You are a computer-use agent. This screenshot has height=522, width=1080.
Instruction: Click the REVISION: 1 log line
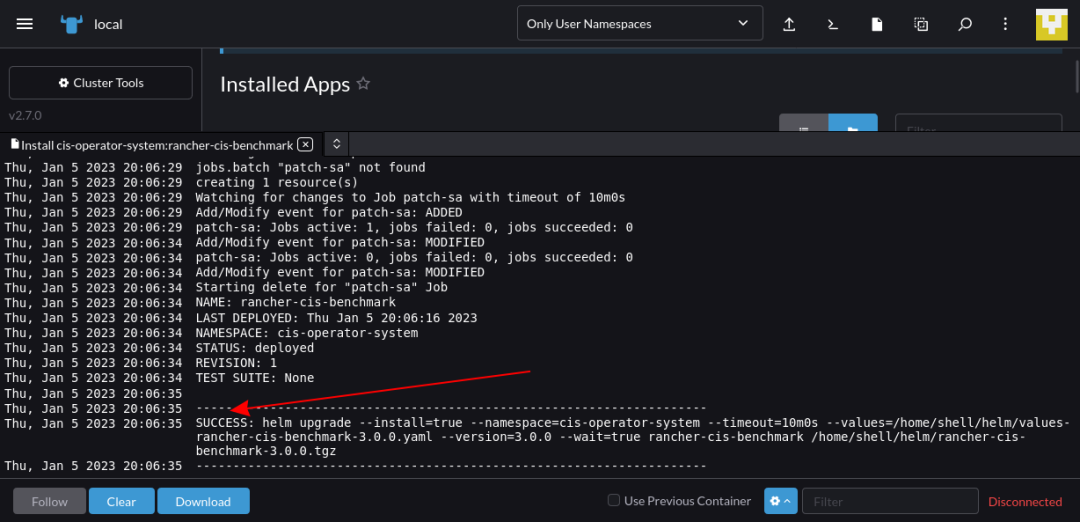tap(236, 363)
